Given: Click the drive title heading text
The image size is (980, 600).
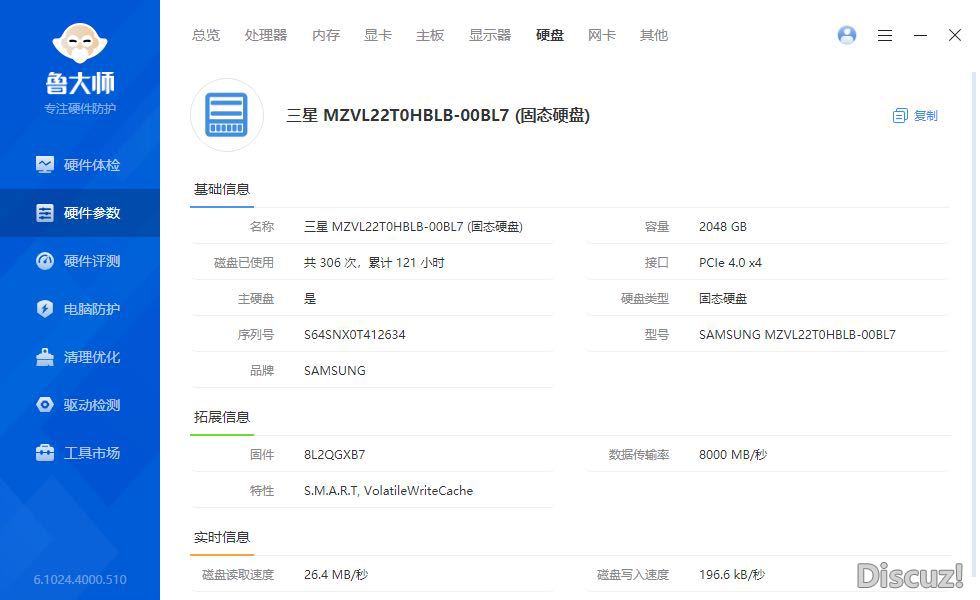Looking at the screenshot, I should 438,115.
